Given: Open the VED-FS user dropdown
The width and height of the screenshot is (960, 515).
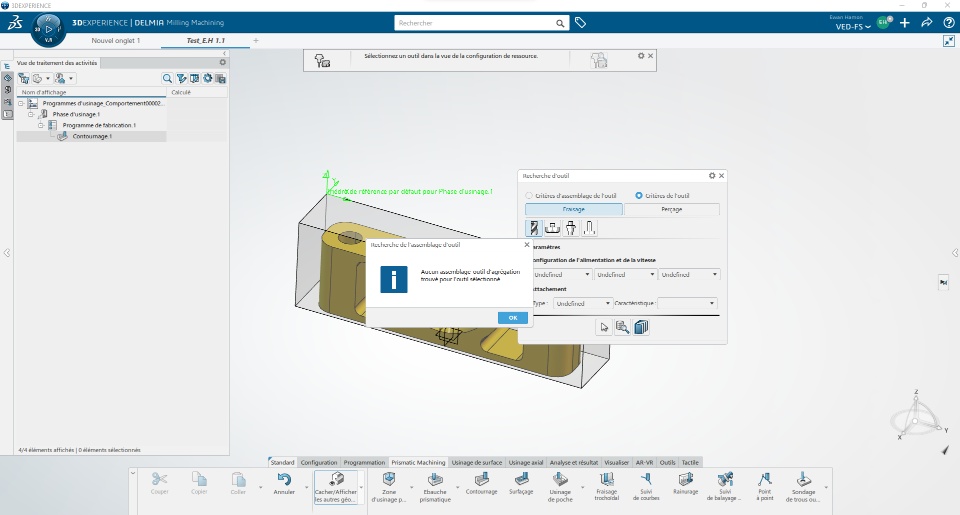Looking at the screenshot, I should [x=853, y=27].
